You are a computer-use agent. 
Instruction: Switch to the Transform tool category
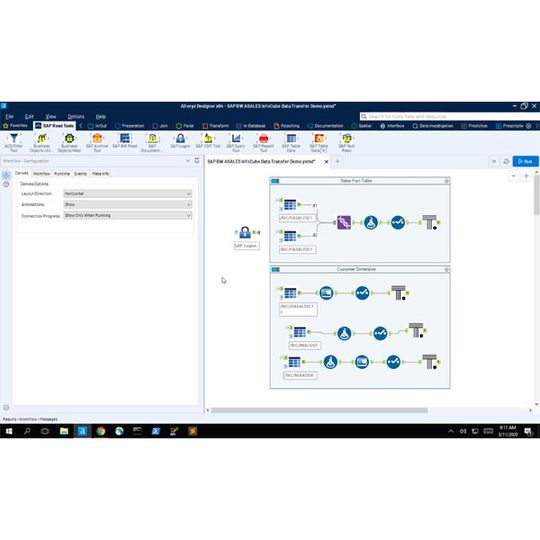[x=216, y=126]
